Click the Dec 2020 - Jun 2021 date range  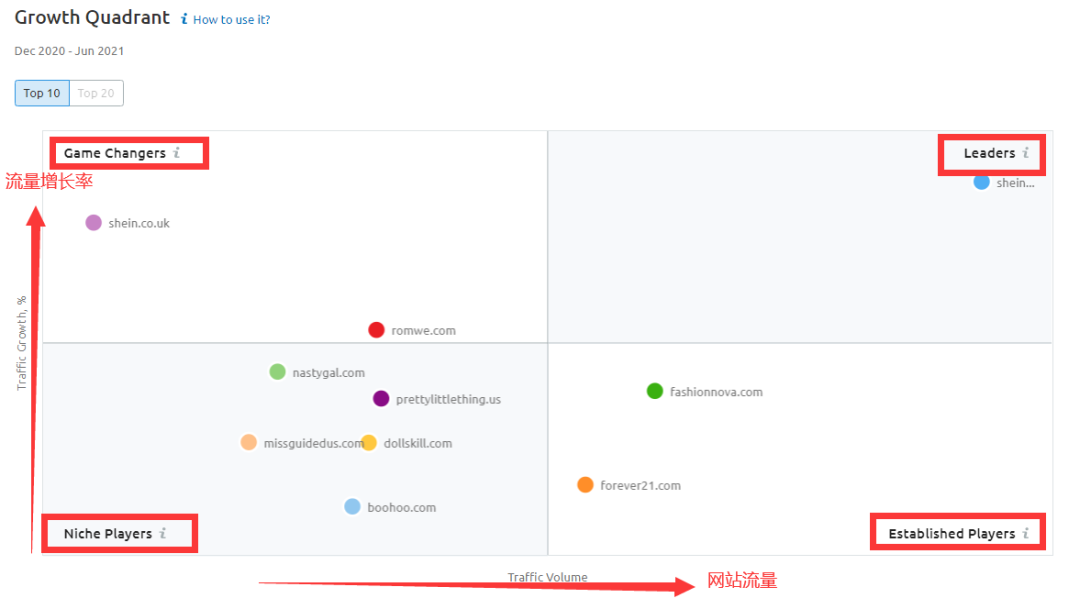coord(69,51)
